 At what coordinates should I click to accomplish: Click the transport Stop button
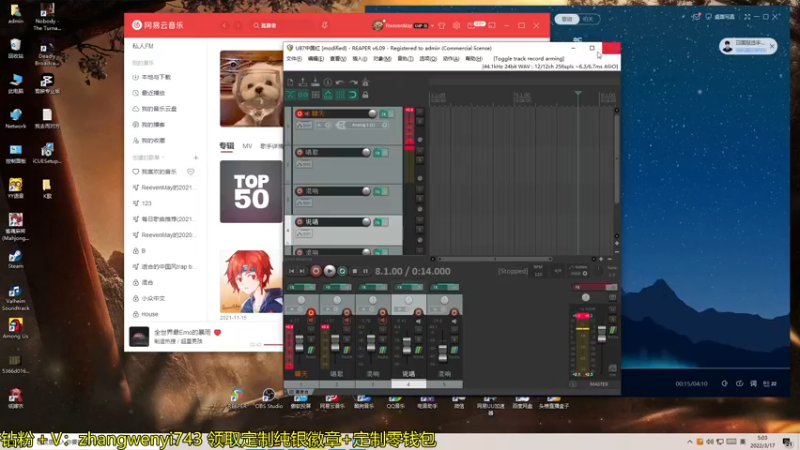pyautogui.click(x=355, y=271)
